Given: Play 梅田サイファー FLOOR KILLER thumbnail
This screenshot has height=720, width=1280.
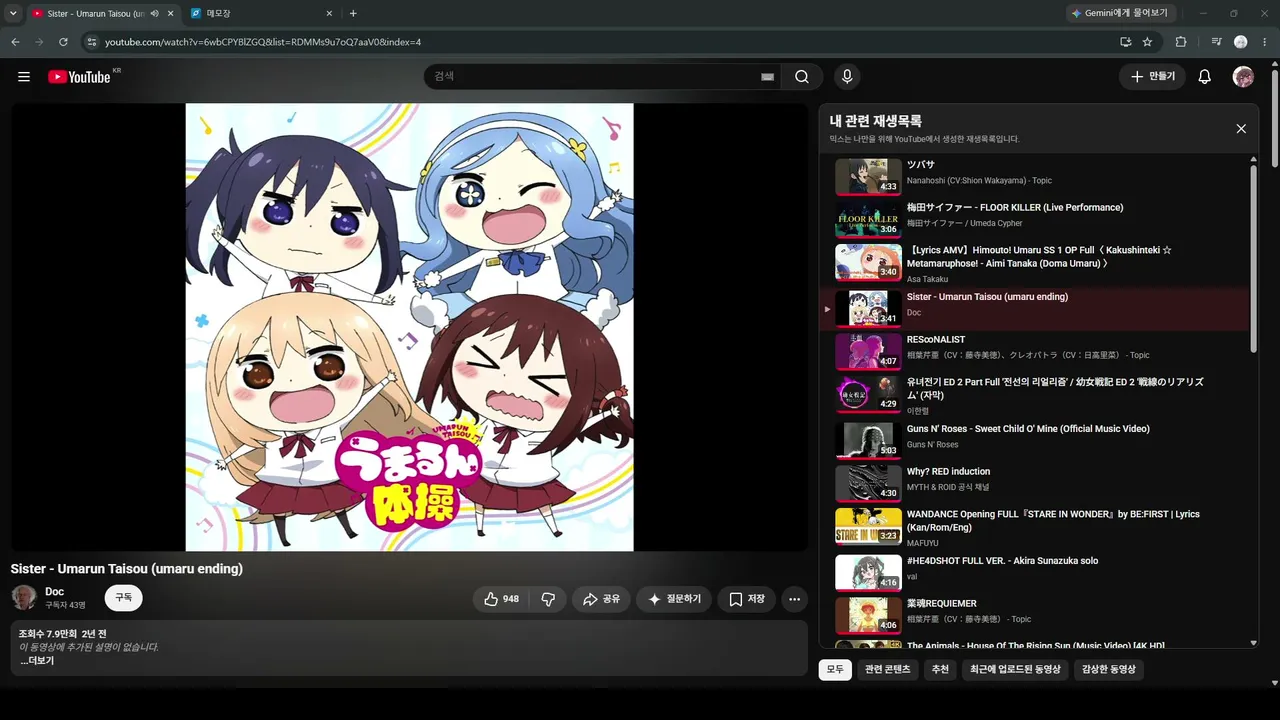Looking at the screenshot, I should click(x=868, y=219).
